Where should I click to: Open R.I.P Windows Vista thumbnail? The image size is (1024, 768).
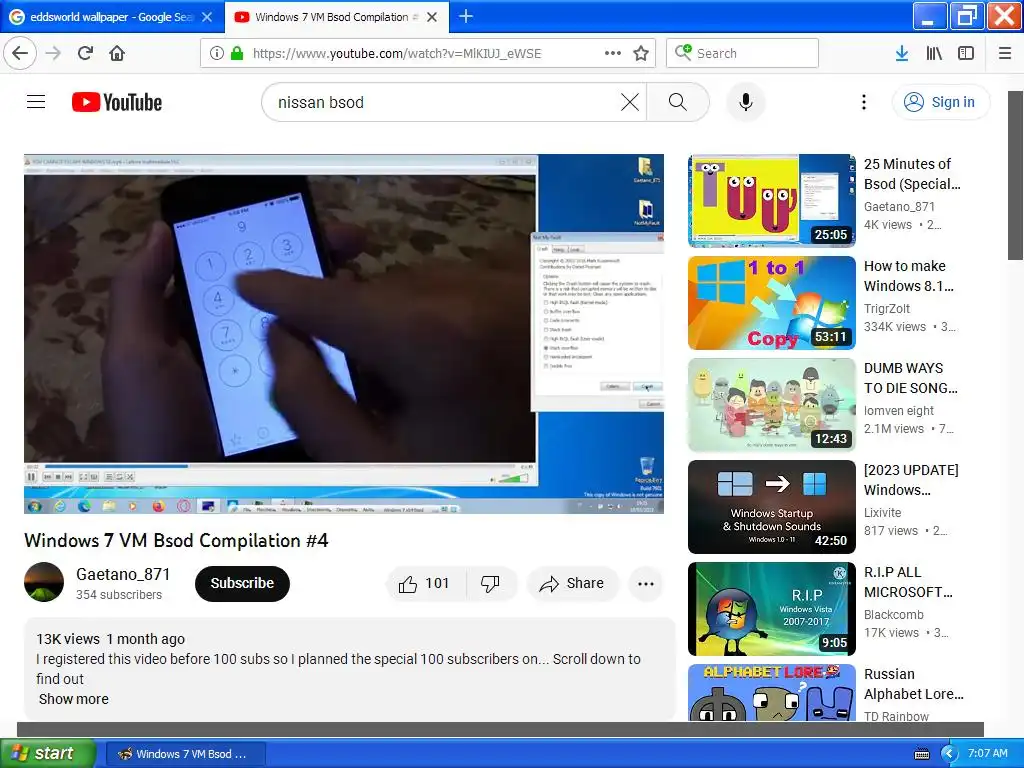coord(772,609)
